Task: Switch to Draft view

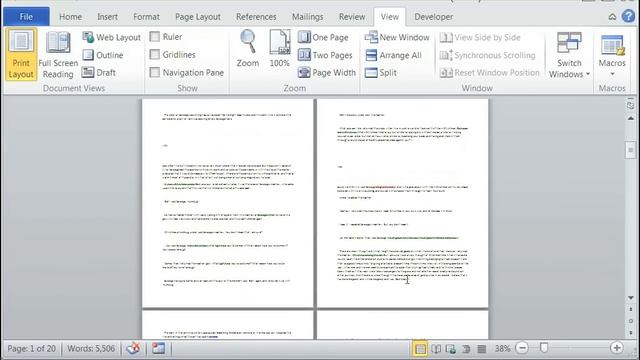Action: [x=99, y=72]
